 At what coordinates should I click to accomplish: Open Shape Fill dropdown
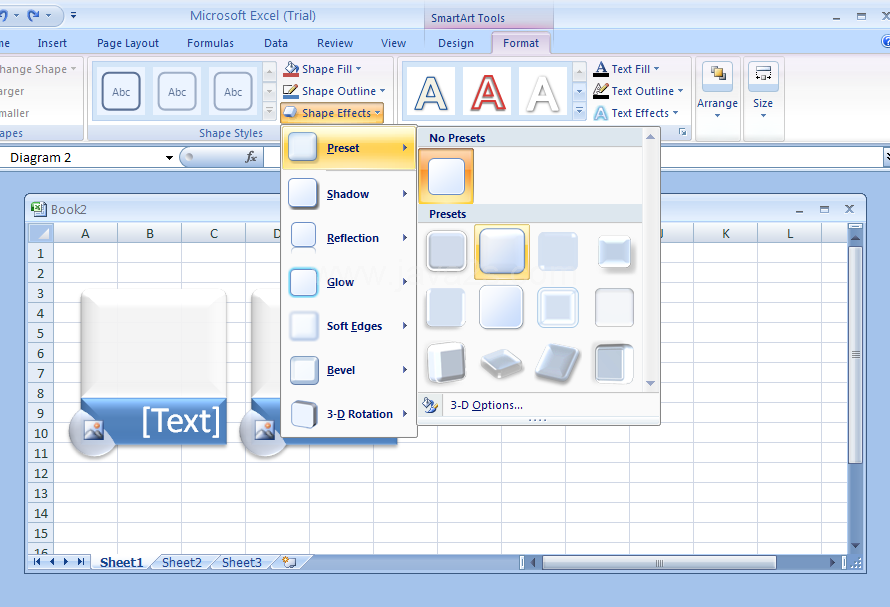pos(322,69)
